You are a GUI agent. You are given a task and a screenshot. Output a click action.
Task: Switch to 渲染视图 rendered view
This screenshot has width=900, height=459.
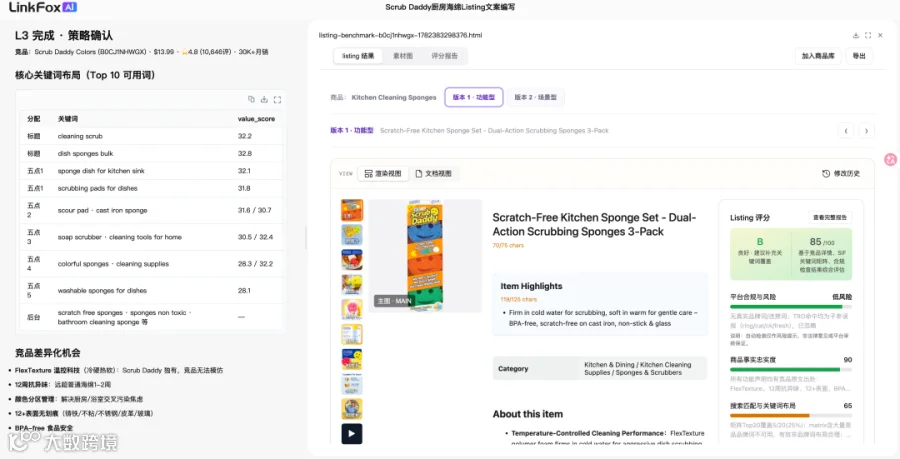383,173
